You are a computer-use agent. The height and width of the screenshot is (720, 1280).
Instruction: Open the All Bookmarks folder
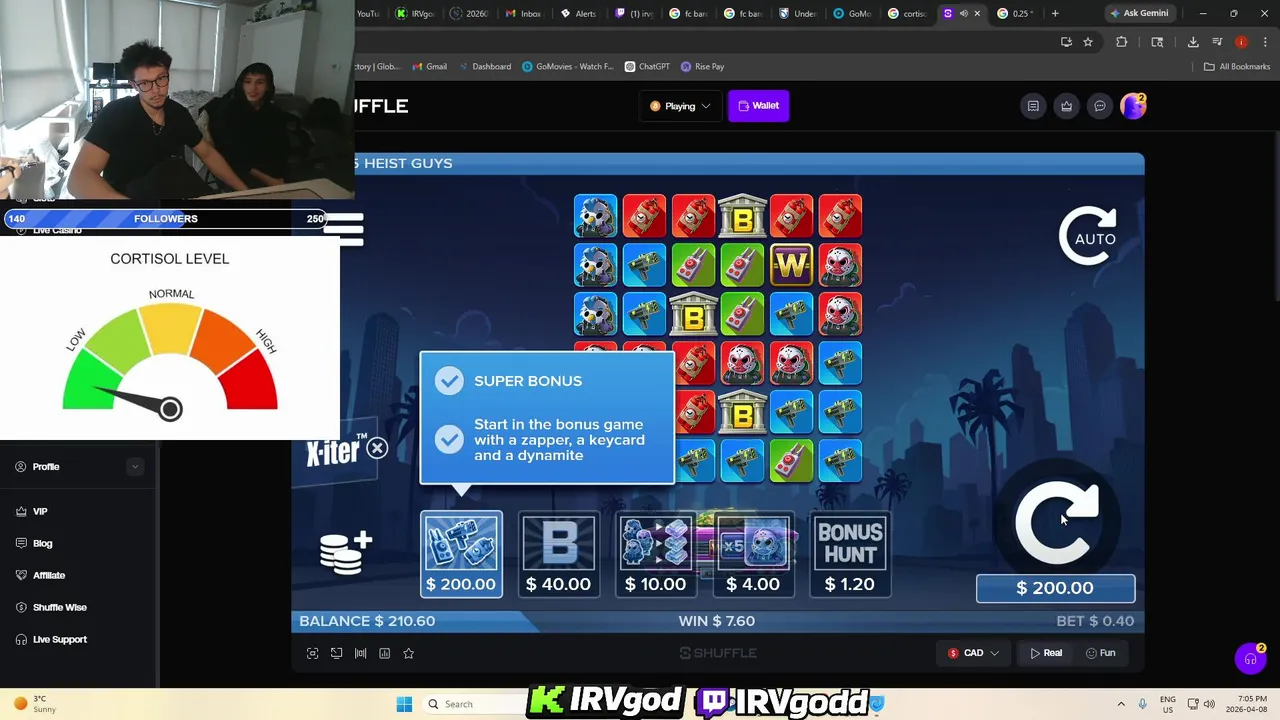click(1237, 66)
